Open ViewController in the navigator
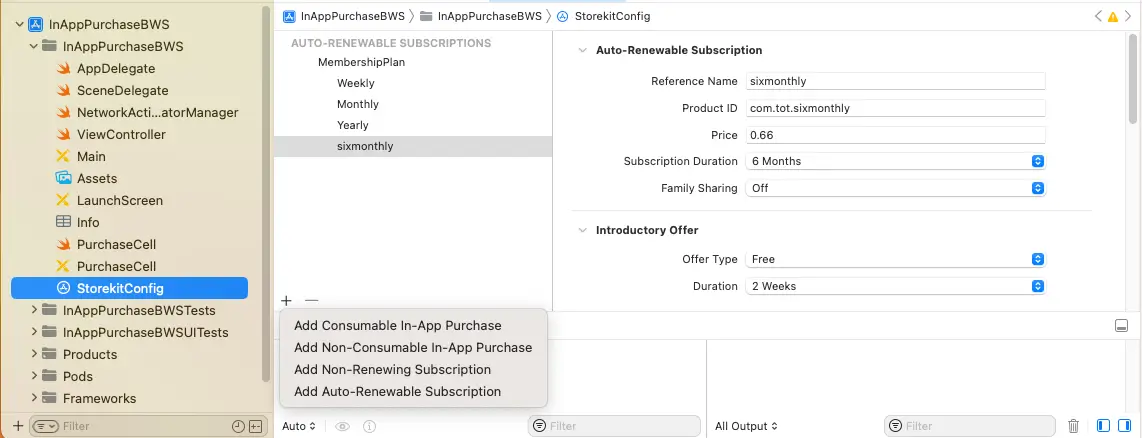This screenshot has height=438, width=1142. (121, 134)
